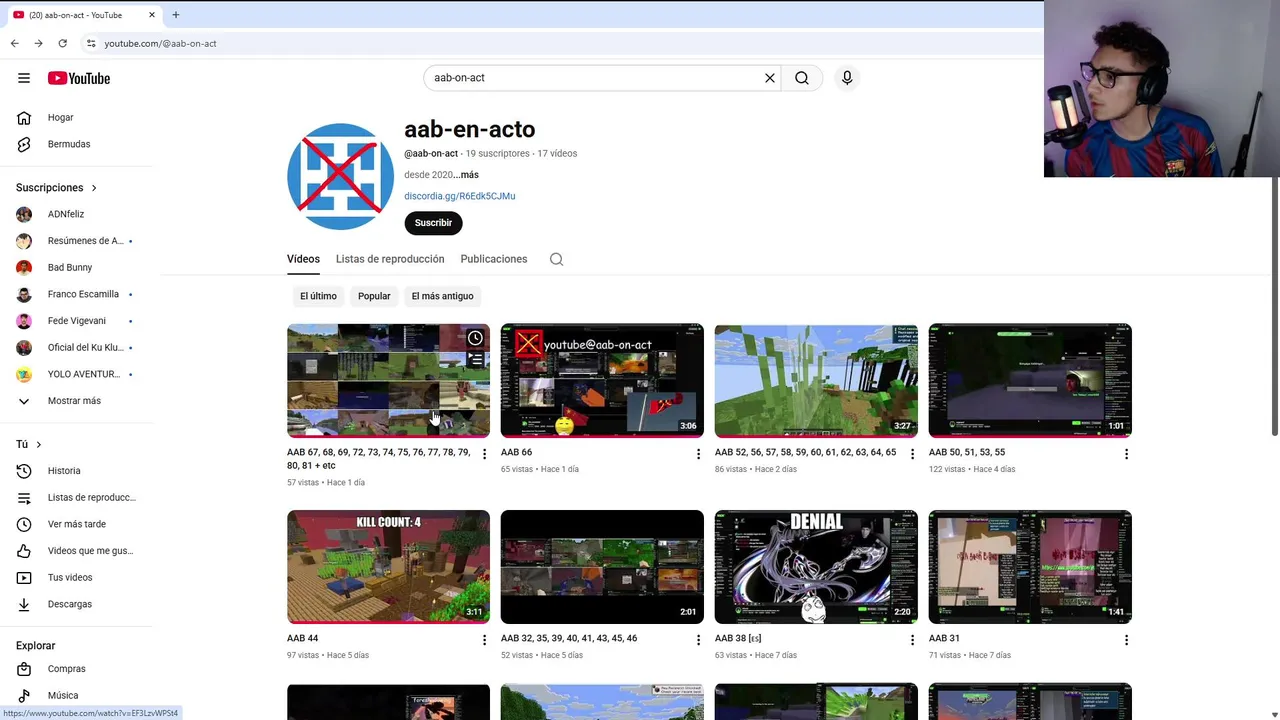Open the hamburger guide menu
This screenshot has height=720, width=1280.
(x=24, y=78)
